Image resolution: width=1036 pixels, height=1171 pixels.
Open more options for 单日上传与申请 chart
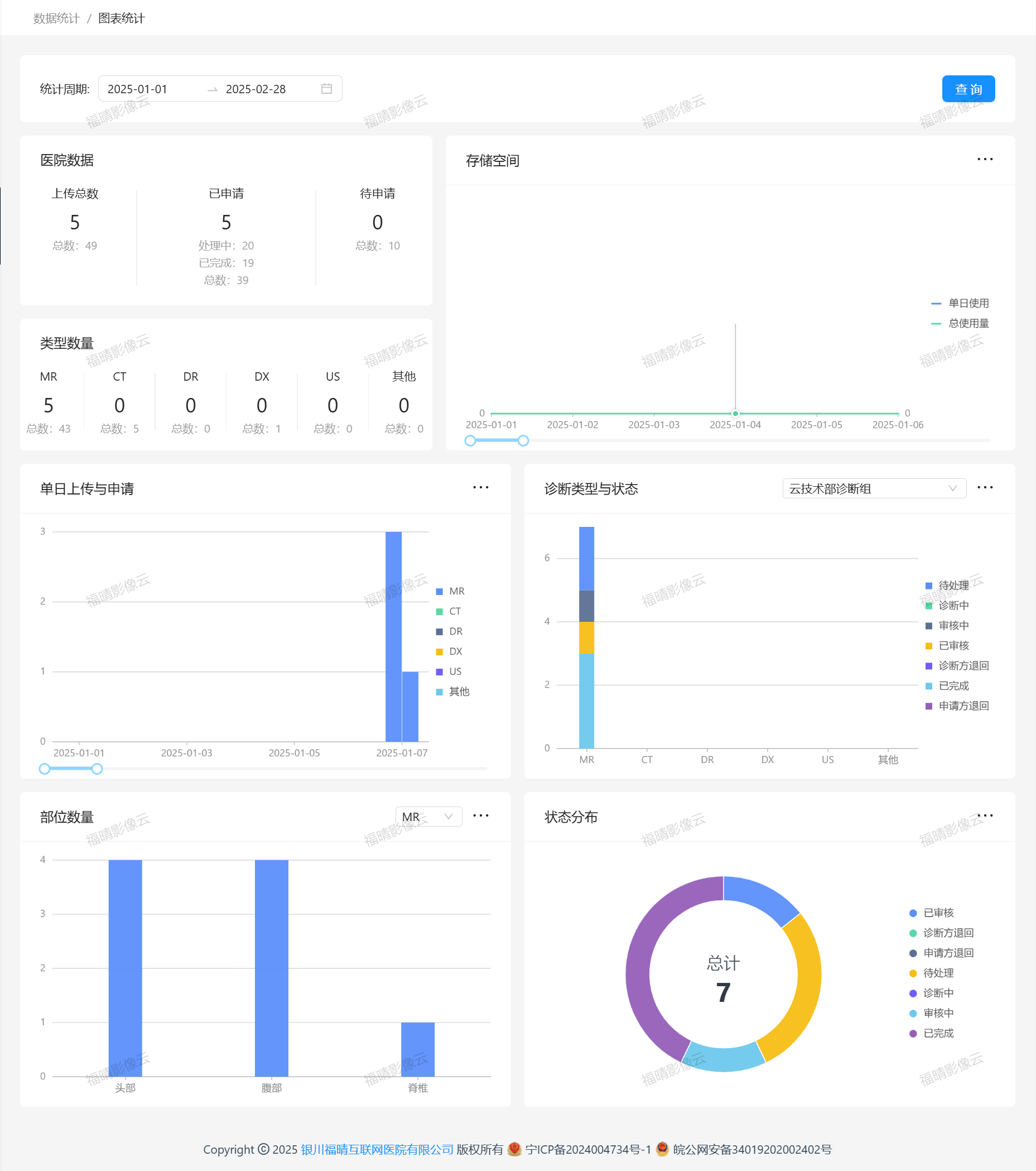click(480, 487)
